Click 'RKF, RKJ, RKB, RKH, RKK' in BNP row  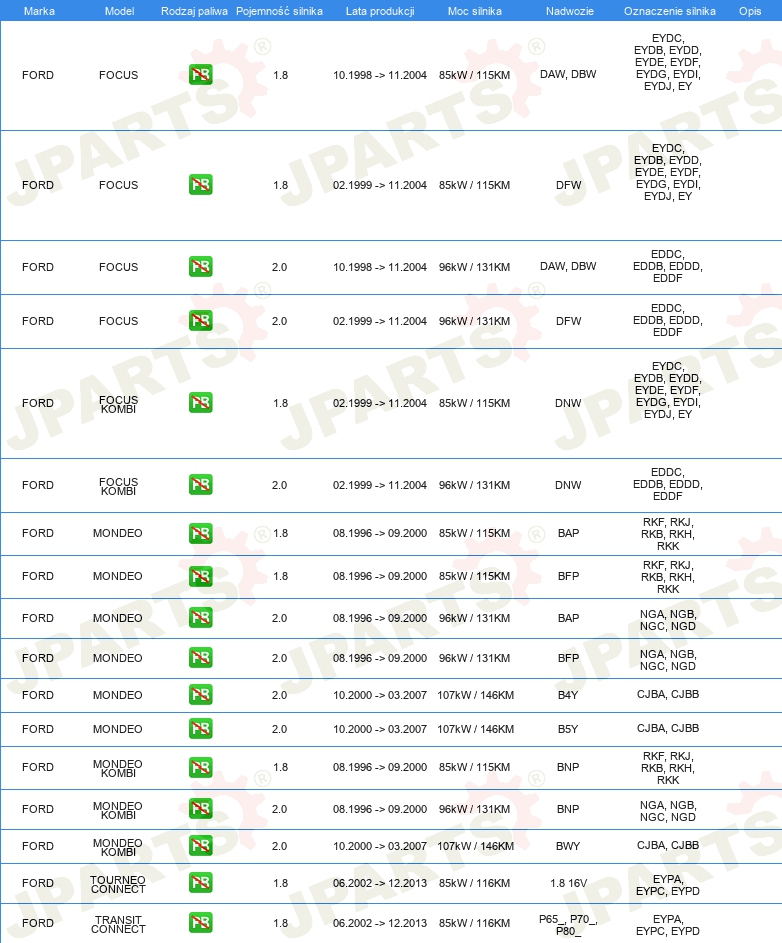668,767
